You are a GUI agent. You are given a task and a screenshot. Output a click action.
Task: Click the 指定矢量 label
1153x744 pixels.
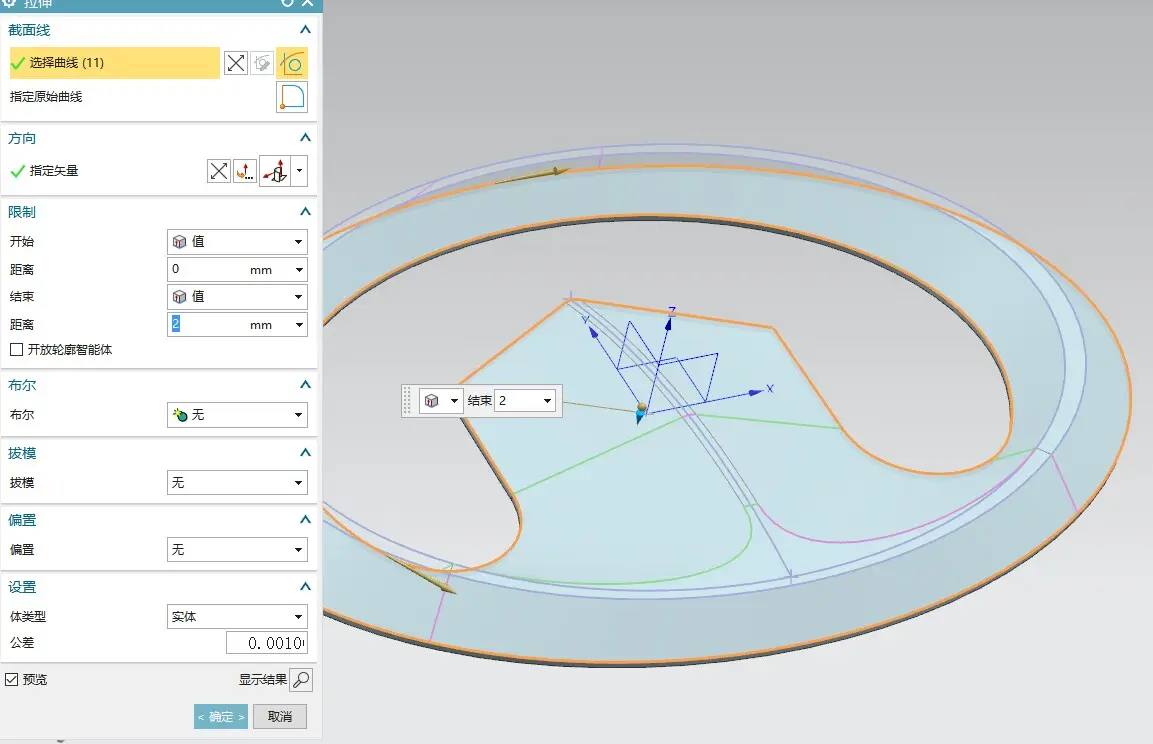tap(54, 171)
